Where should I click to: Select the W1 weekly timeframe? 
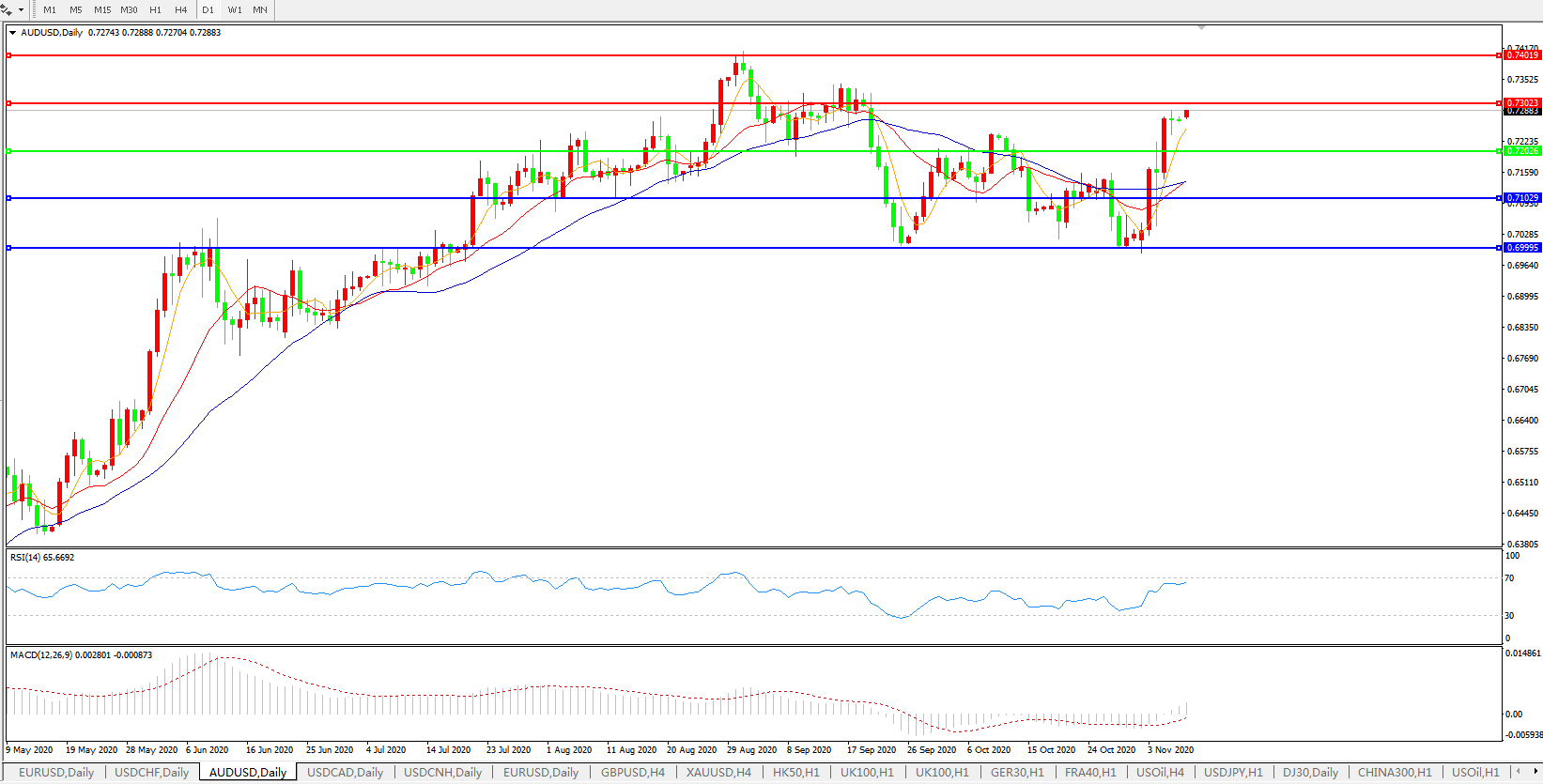235,10
